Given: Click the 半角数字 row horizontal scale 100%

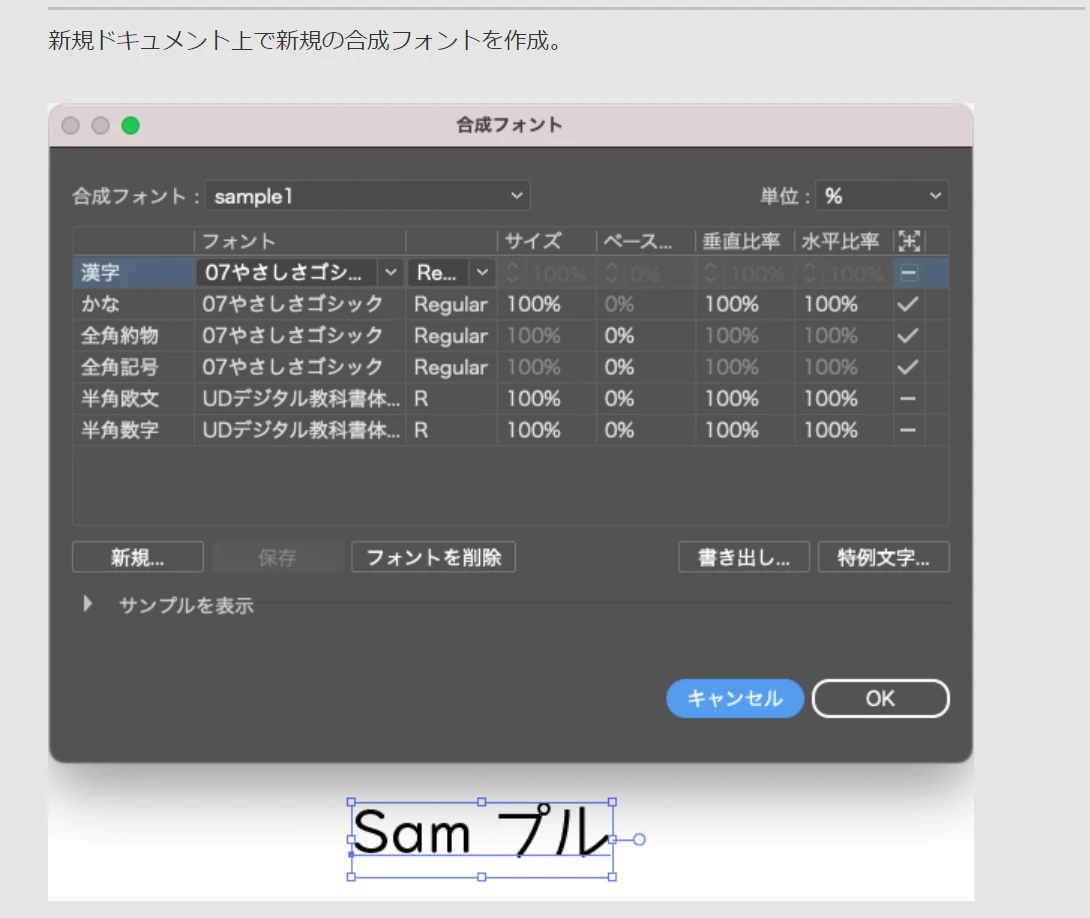Looking at the screenshot, I should (x=831, y=430).
